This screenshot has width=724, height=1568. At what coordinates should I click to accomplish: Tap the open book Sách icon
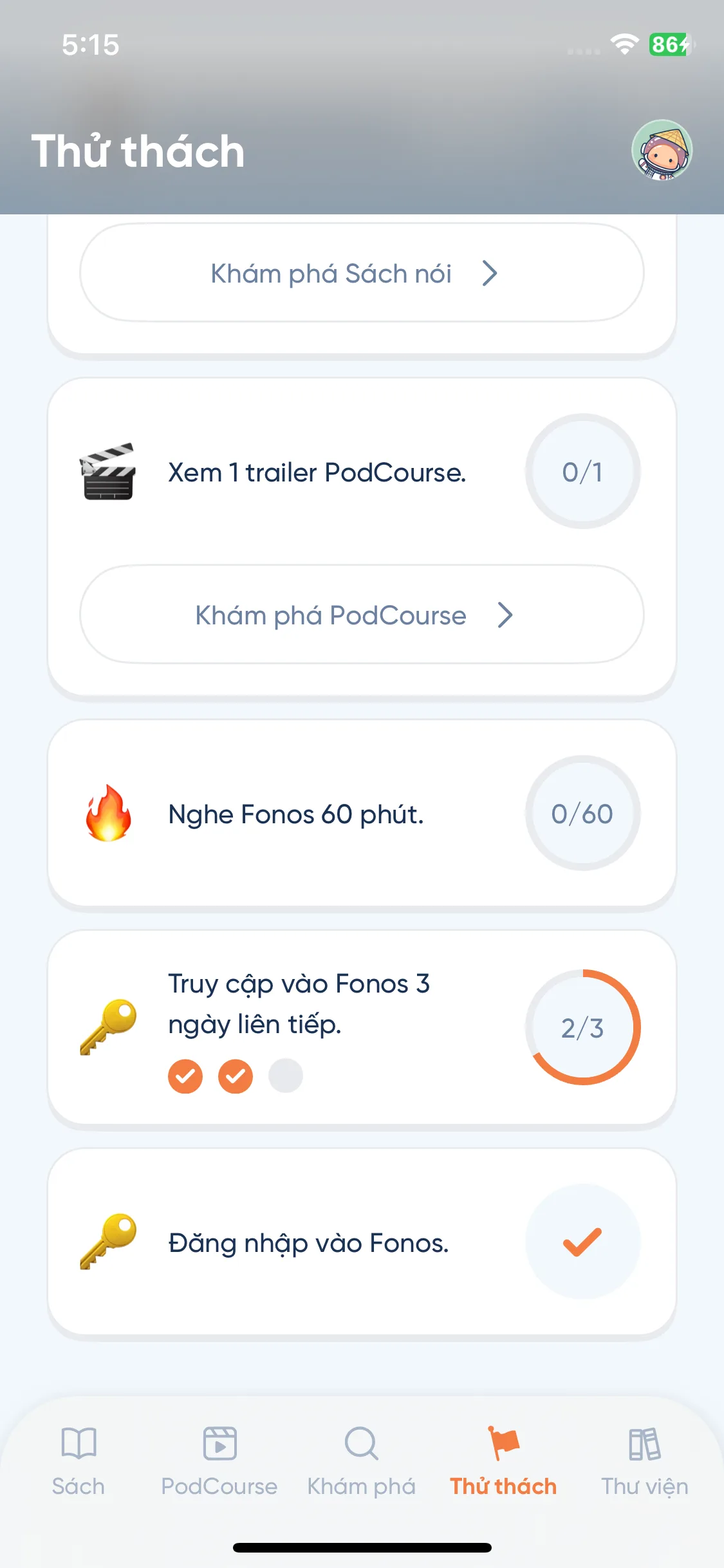(79, 1443)
